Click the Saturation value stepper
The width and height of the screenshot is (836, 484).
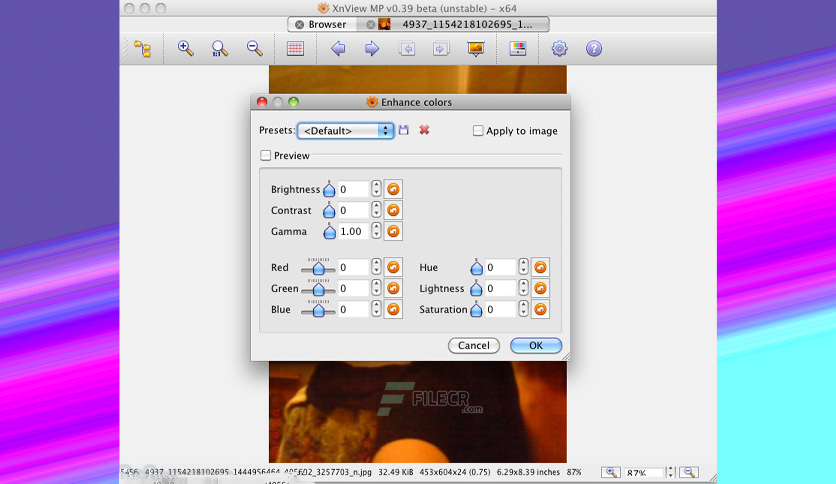[524, 309]
